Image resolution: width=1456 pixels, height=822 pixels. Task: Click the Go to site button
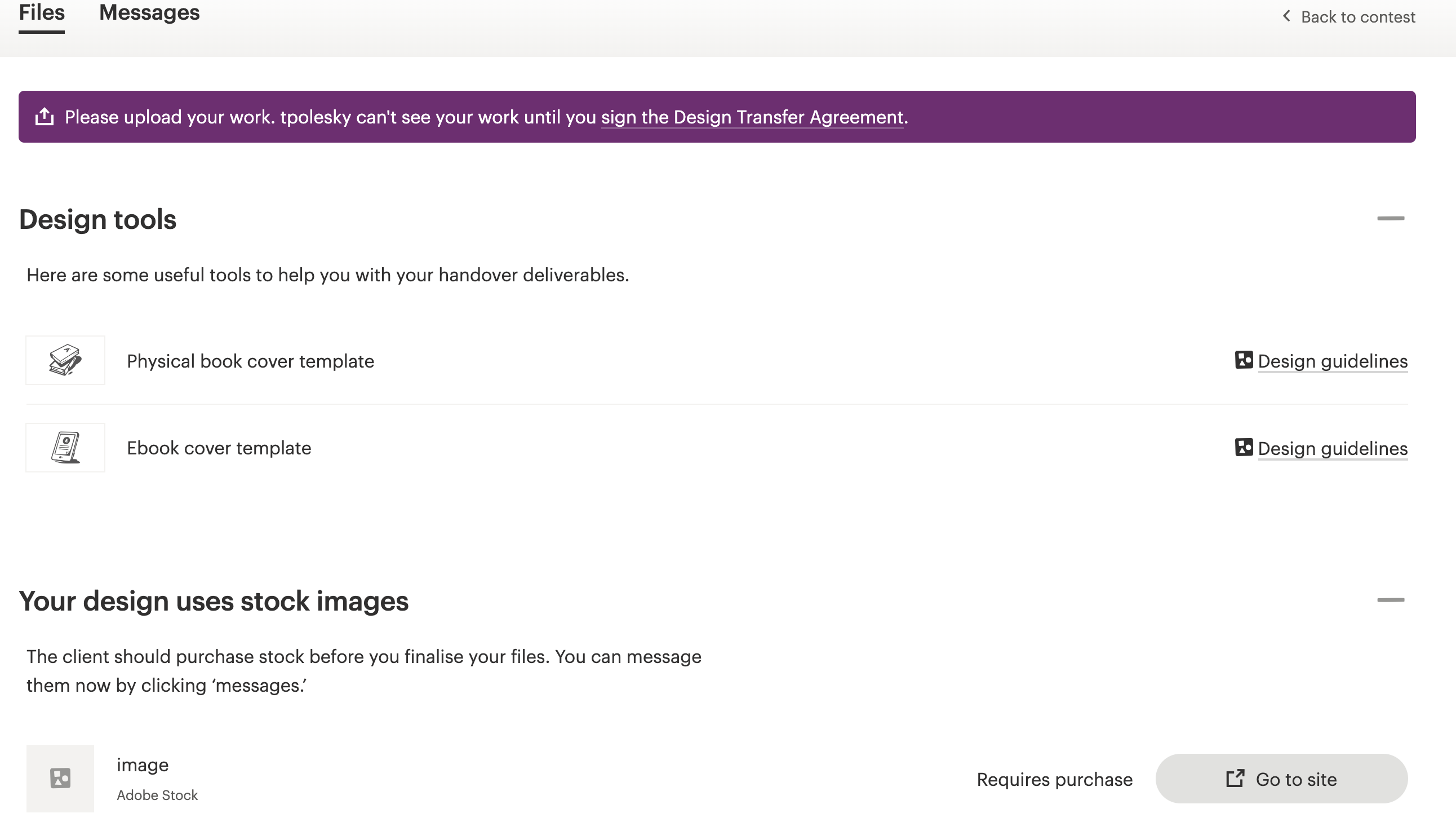click(x=1281, y=779)
